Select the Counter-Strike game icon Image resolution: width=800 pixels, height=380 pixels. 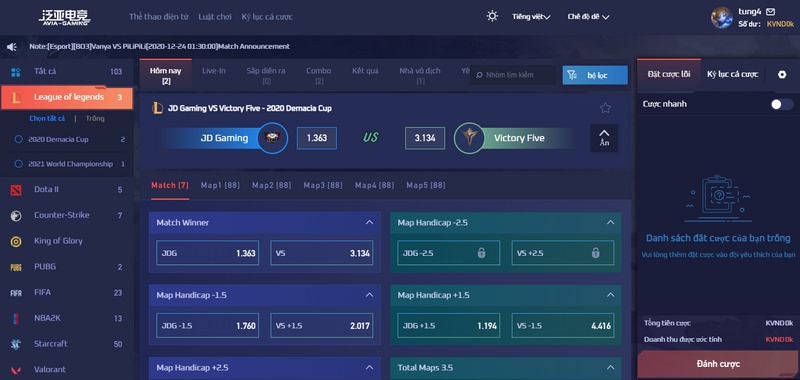(16, 216)
